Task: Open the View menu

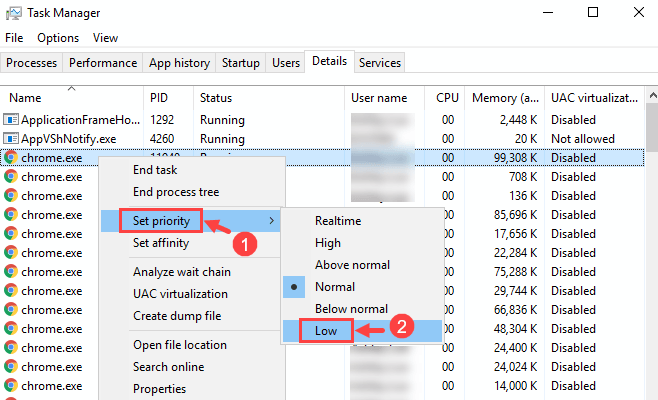Action: pos(105,38)
